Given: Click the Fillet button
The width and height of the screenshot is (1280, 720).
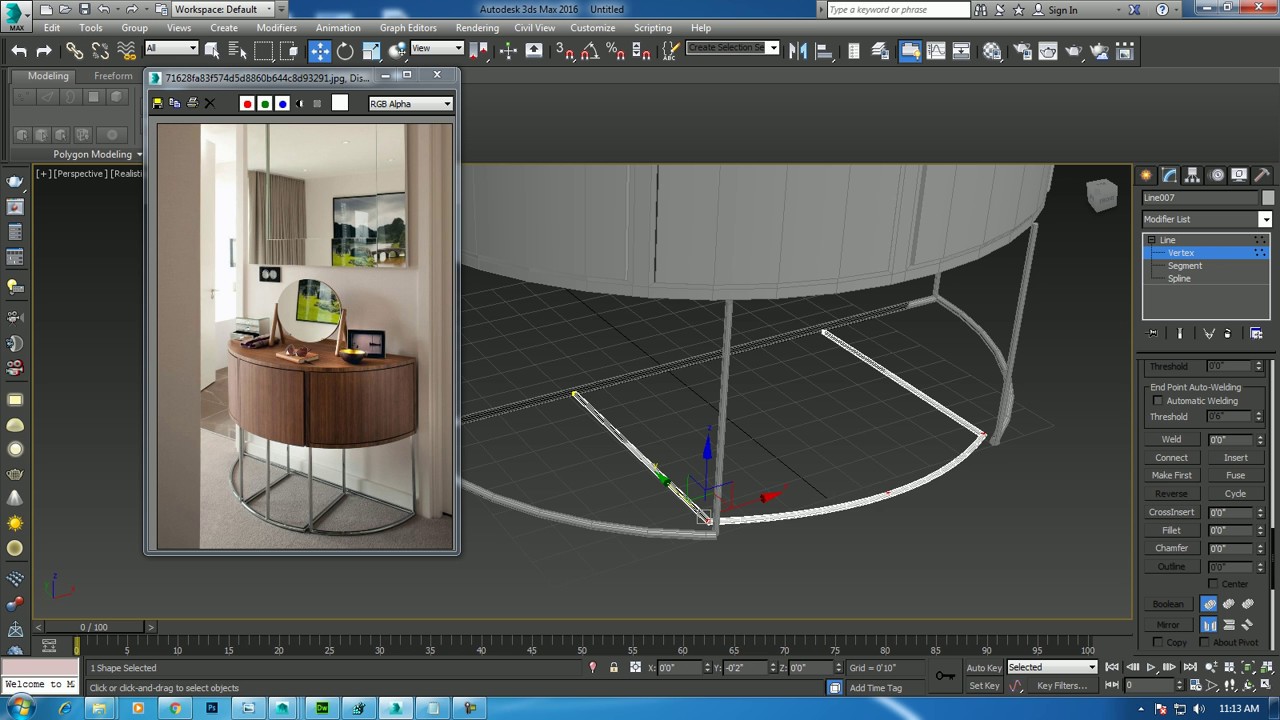Looking at the screenshot, I should tap(1171, 530).
